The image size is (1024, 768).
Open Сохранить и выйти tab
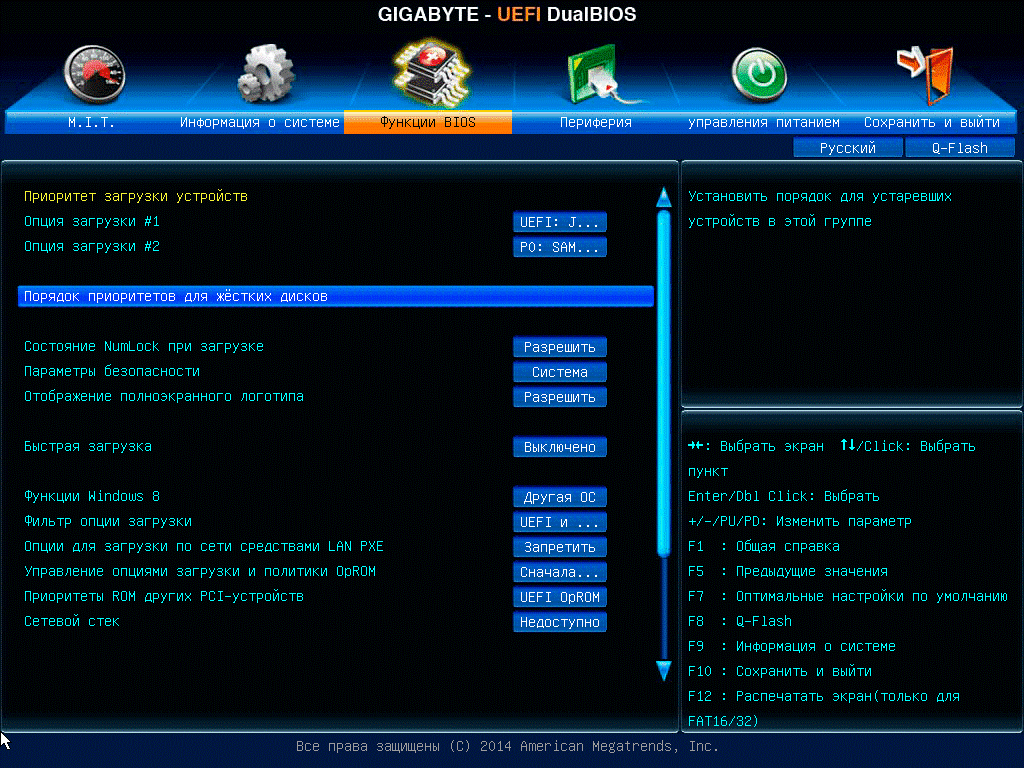(932, 122)
